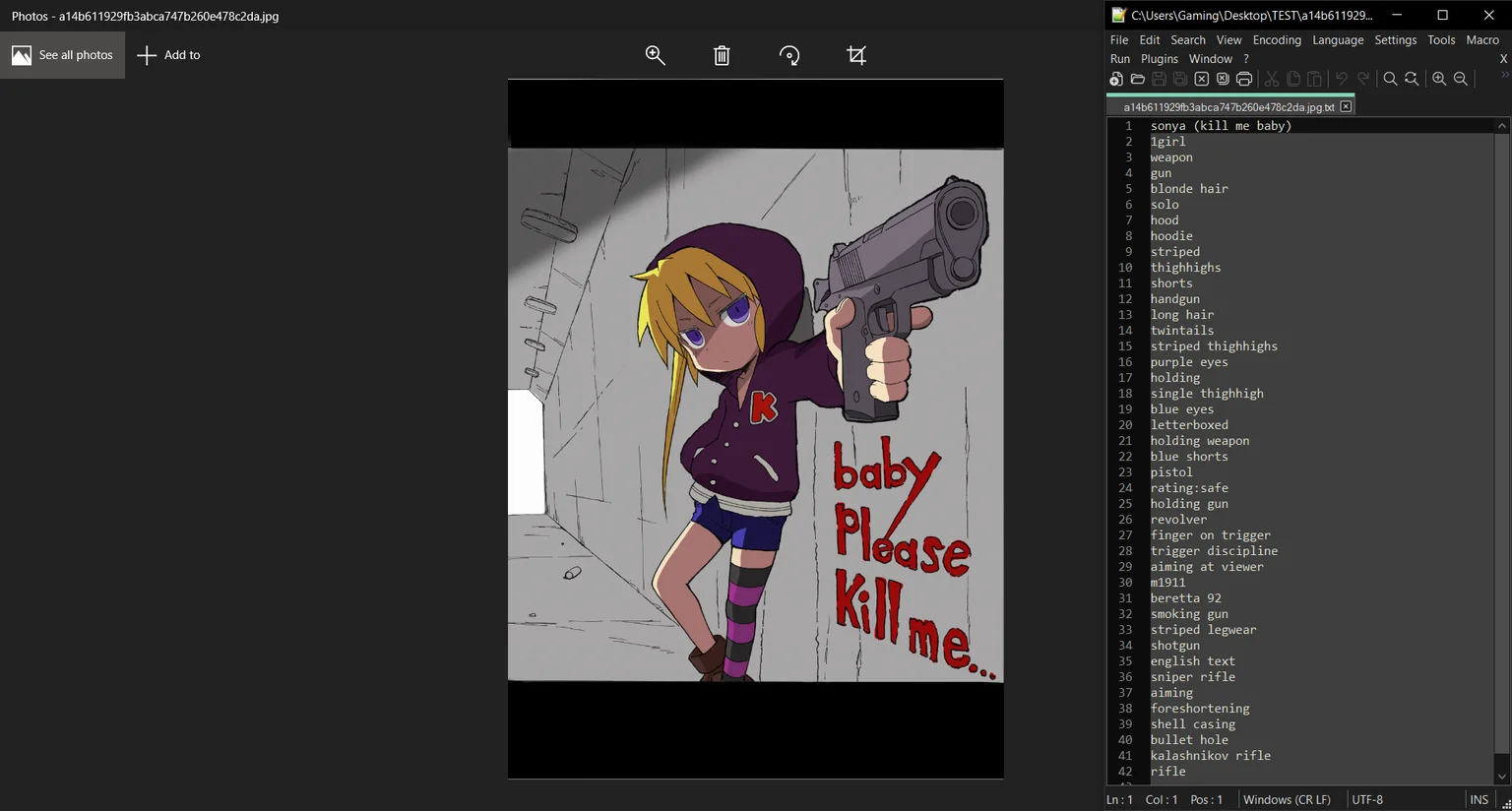Click the line "finger on trigger"
The image size is (1512, 811).
pyautogui.click(x=1211, y=535)
